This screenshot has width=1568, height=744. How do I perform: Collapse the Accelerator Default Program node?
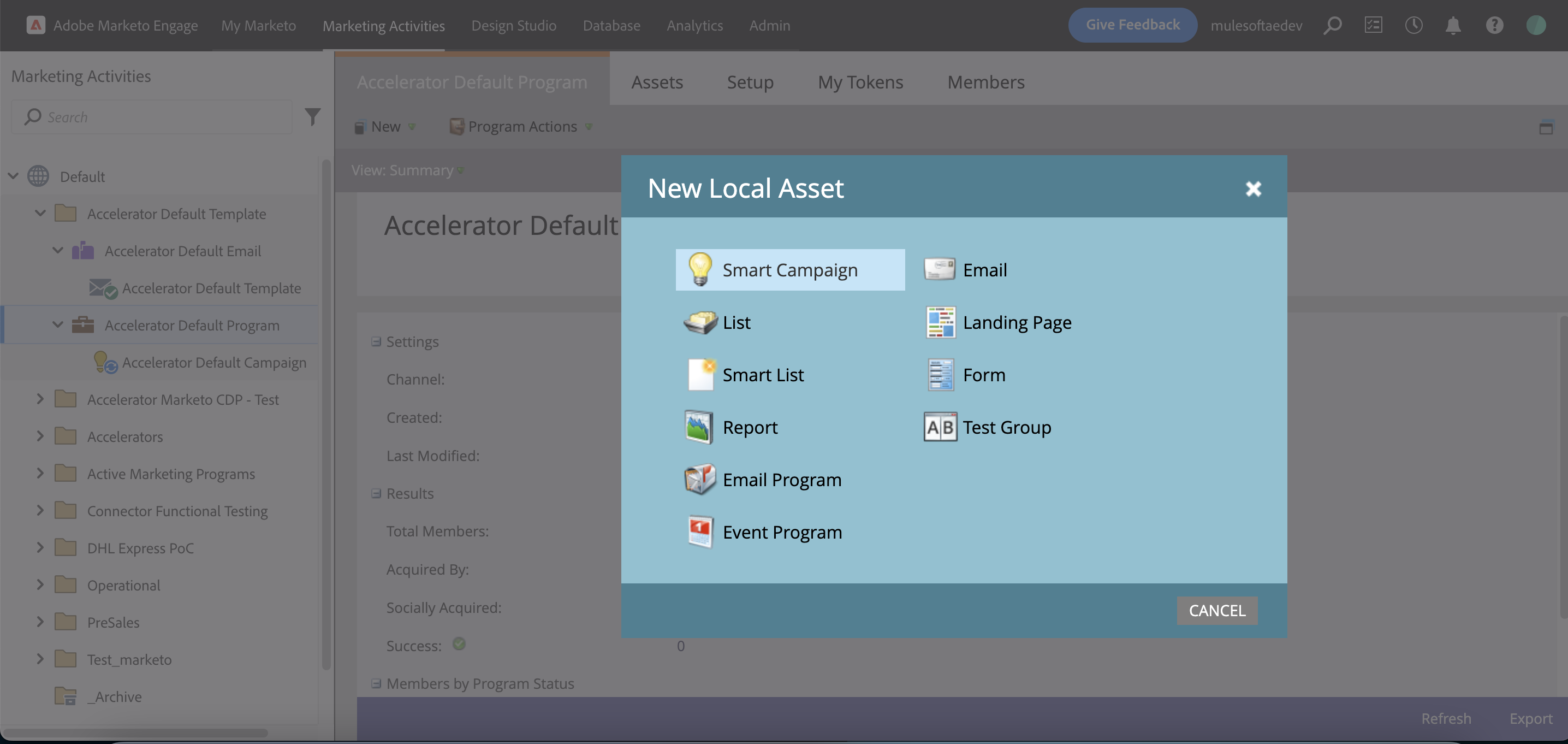point(58,324)
